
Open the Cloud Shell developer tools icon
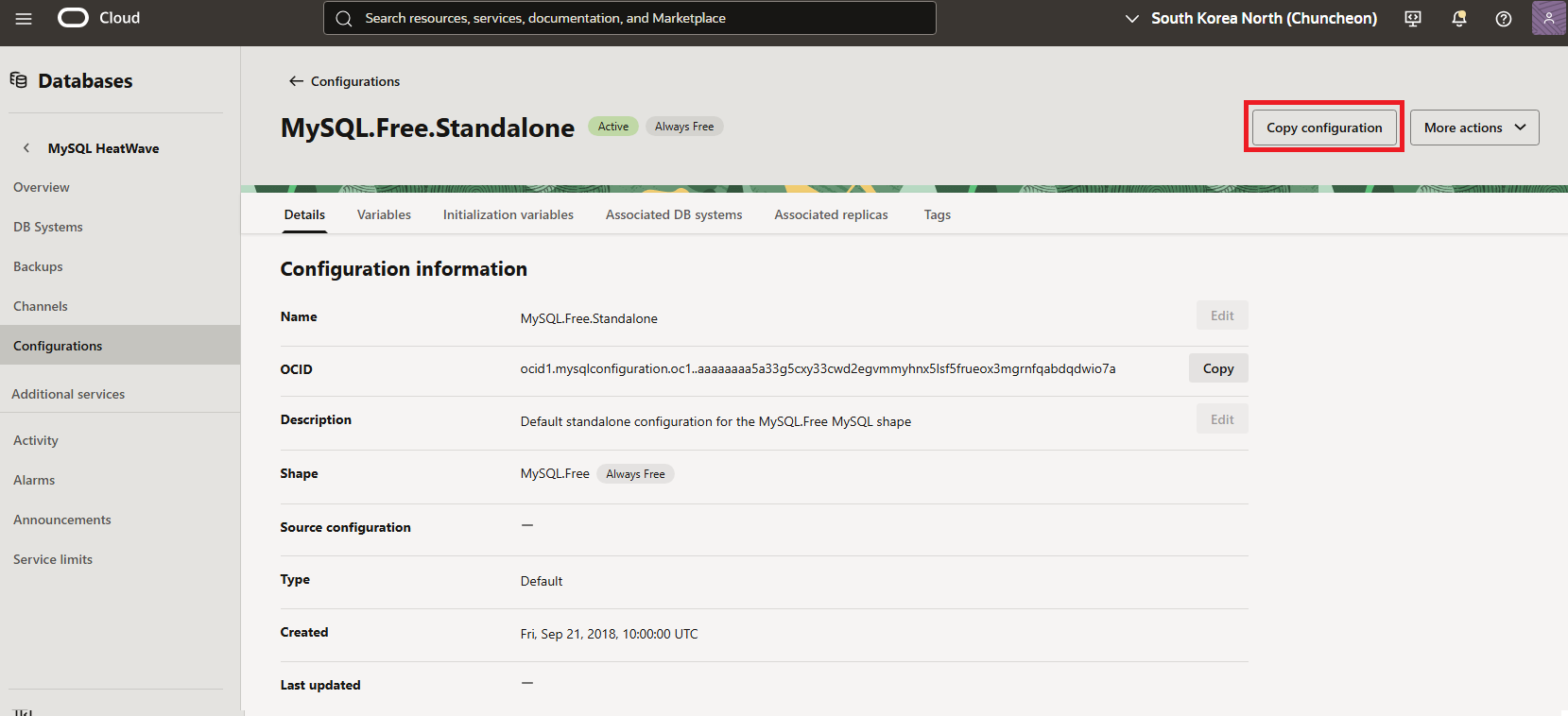1413,19
